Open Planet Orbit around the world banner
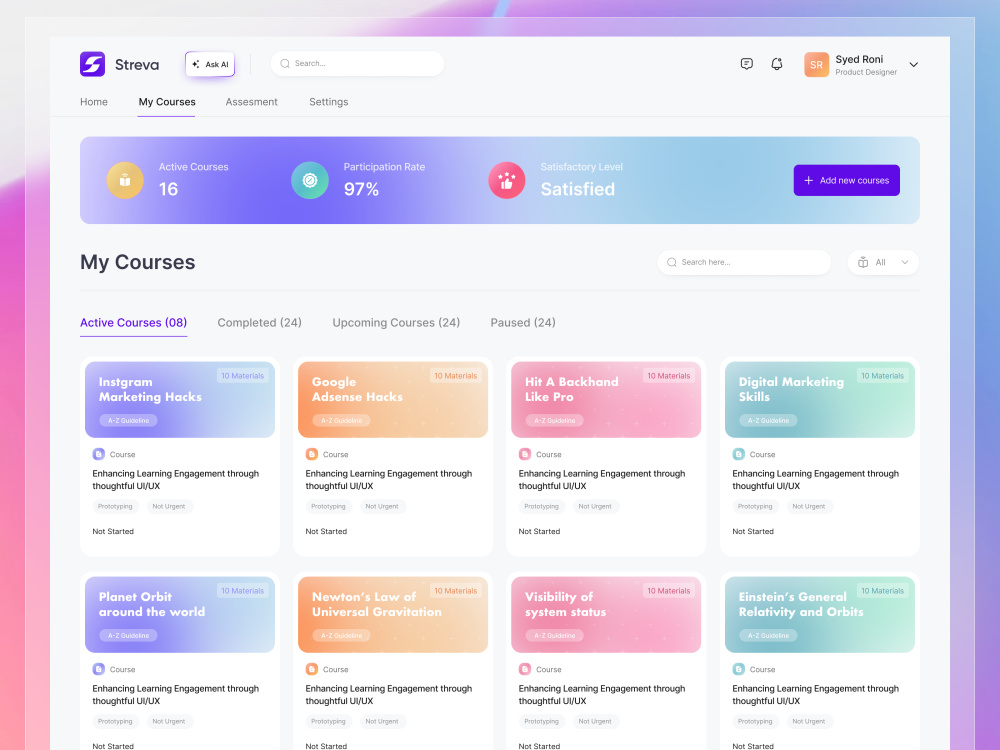 click(x=180, y=615)
